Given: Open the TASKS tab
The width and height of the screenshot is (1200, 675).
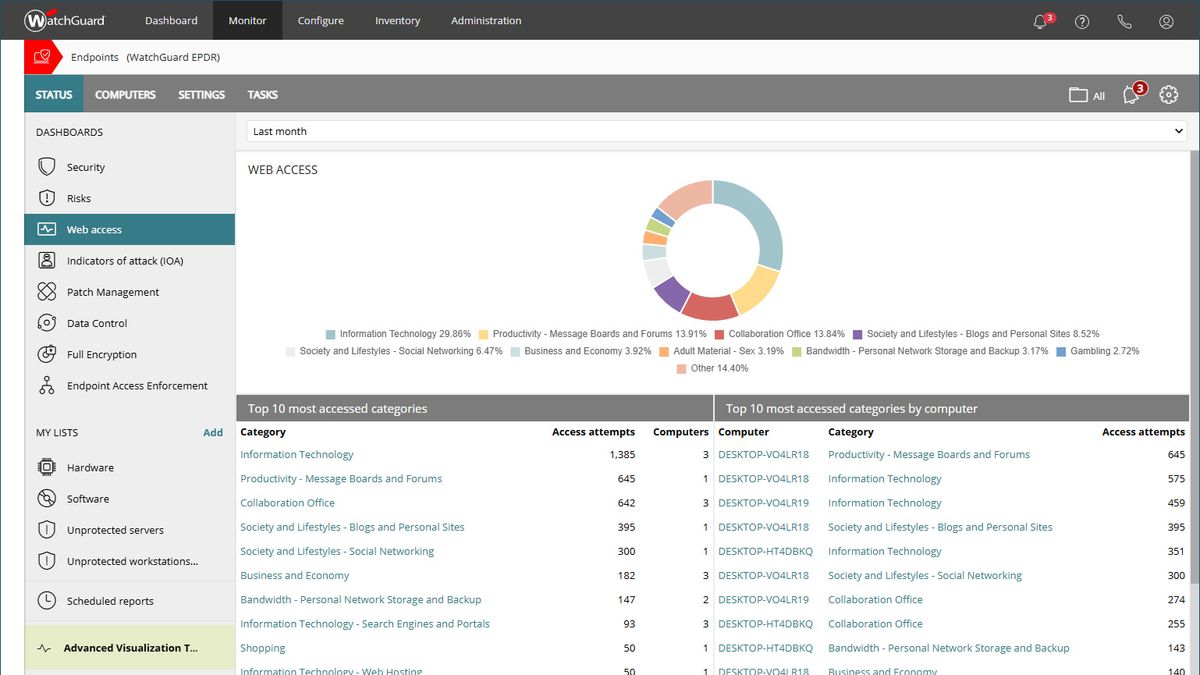Looking at the screenshot, I should [x=262, y=94].
